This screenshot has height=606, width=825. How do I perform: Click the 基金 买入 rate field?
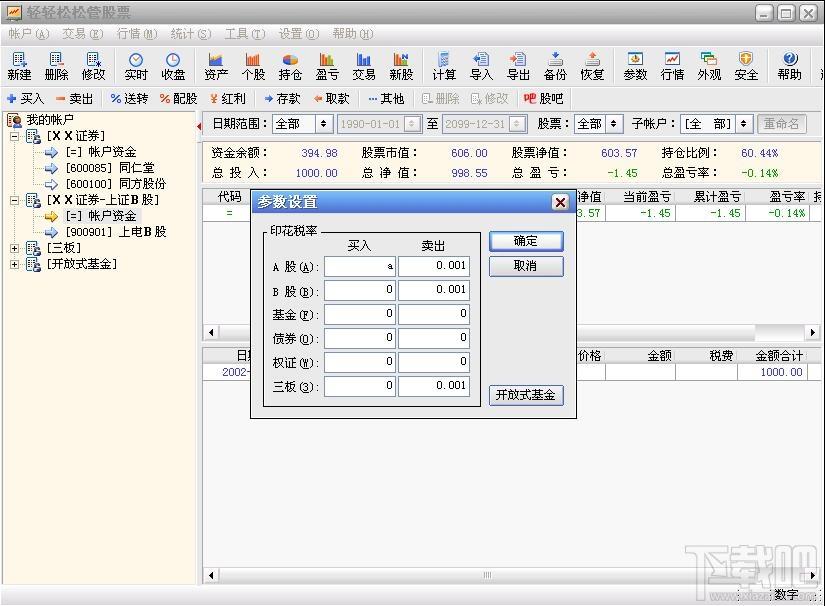pyautogui.click(x=360, y=315)
